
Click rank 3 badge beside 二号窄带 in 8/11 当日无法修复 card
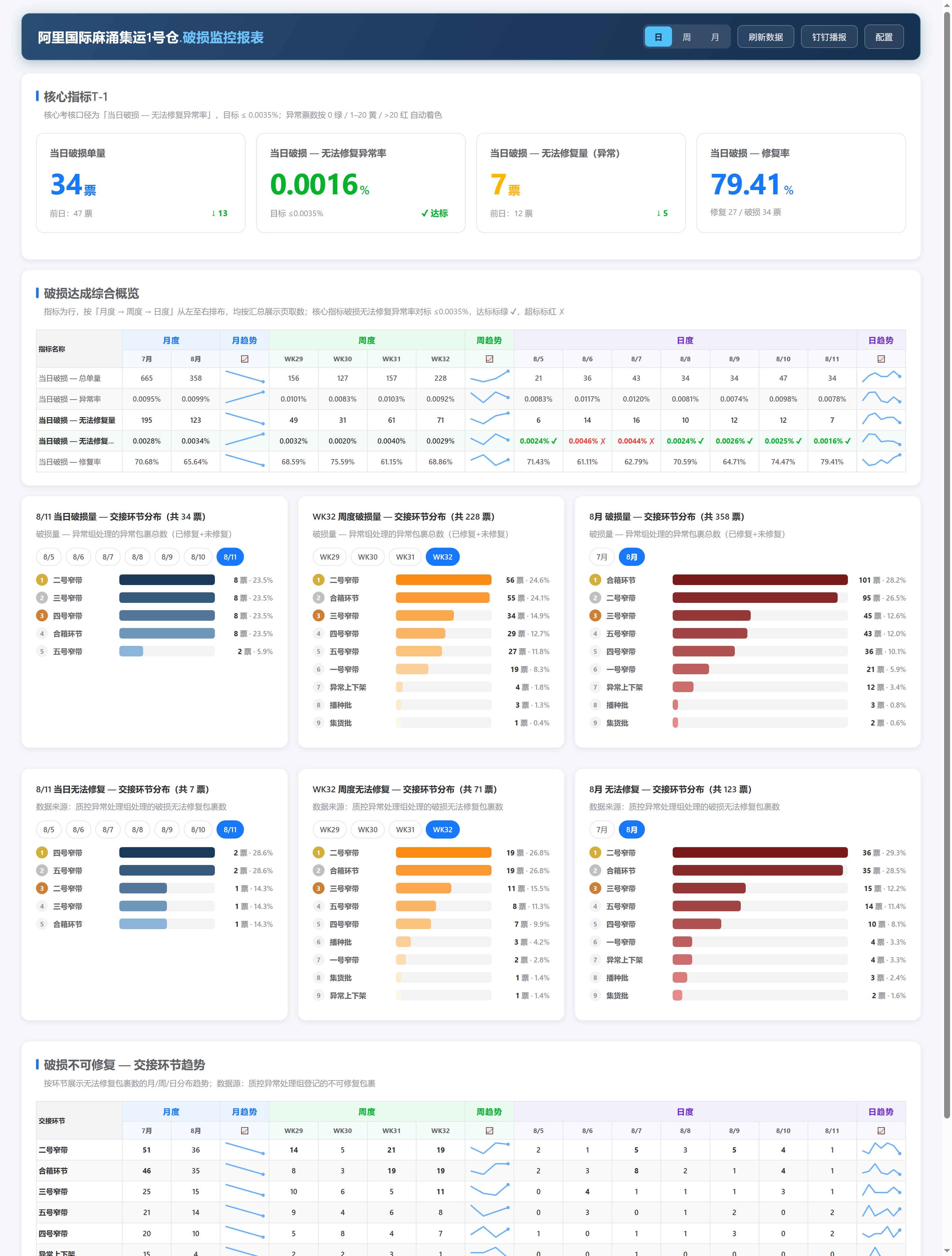[41, 888]
